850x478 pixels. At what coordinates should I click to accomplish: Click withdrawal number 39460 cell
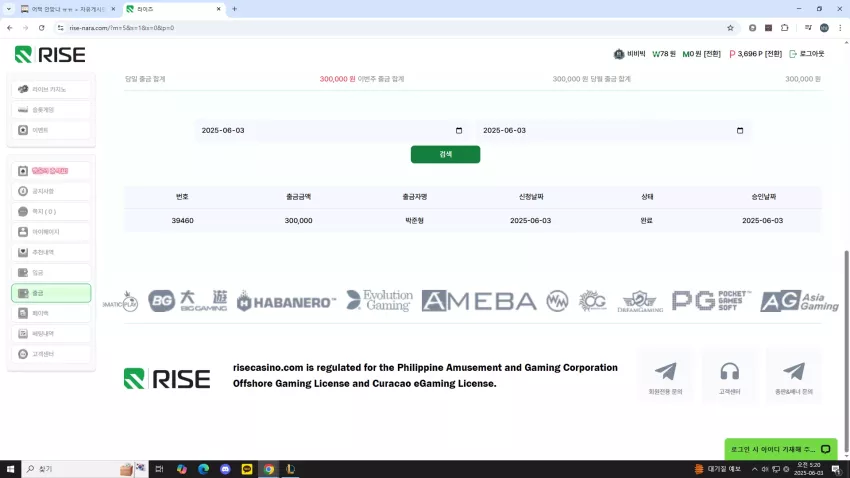pos(182,221)
